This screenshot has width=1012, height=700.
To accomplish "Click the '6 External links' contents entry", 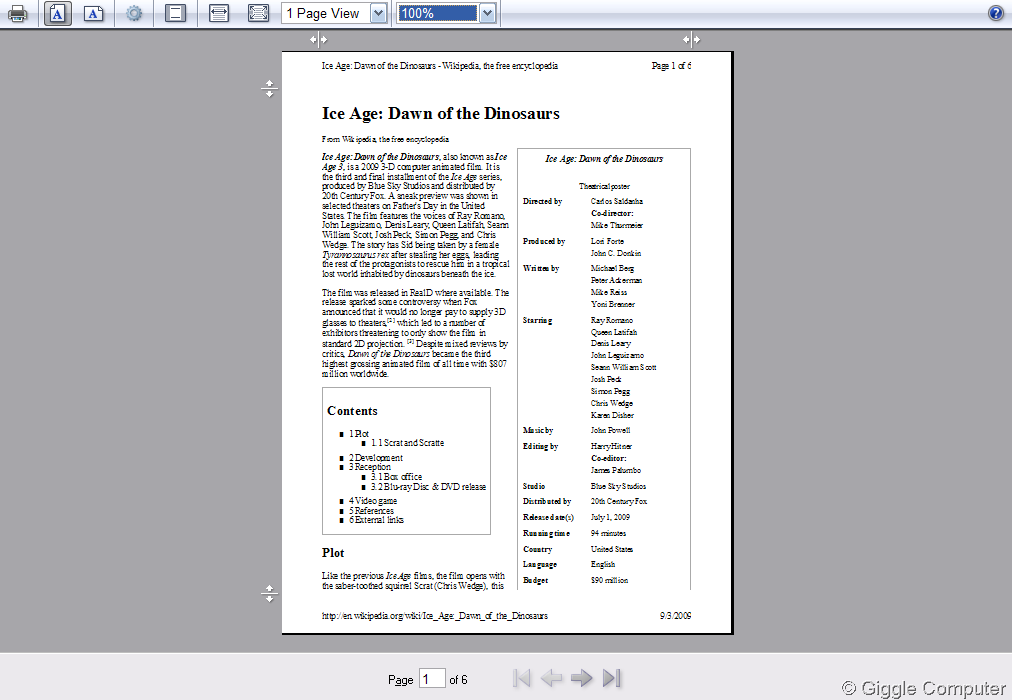I will click(376, 519).
